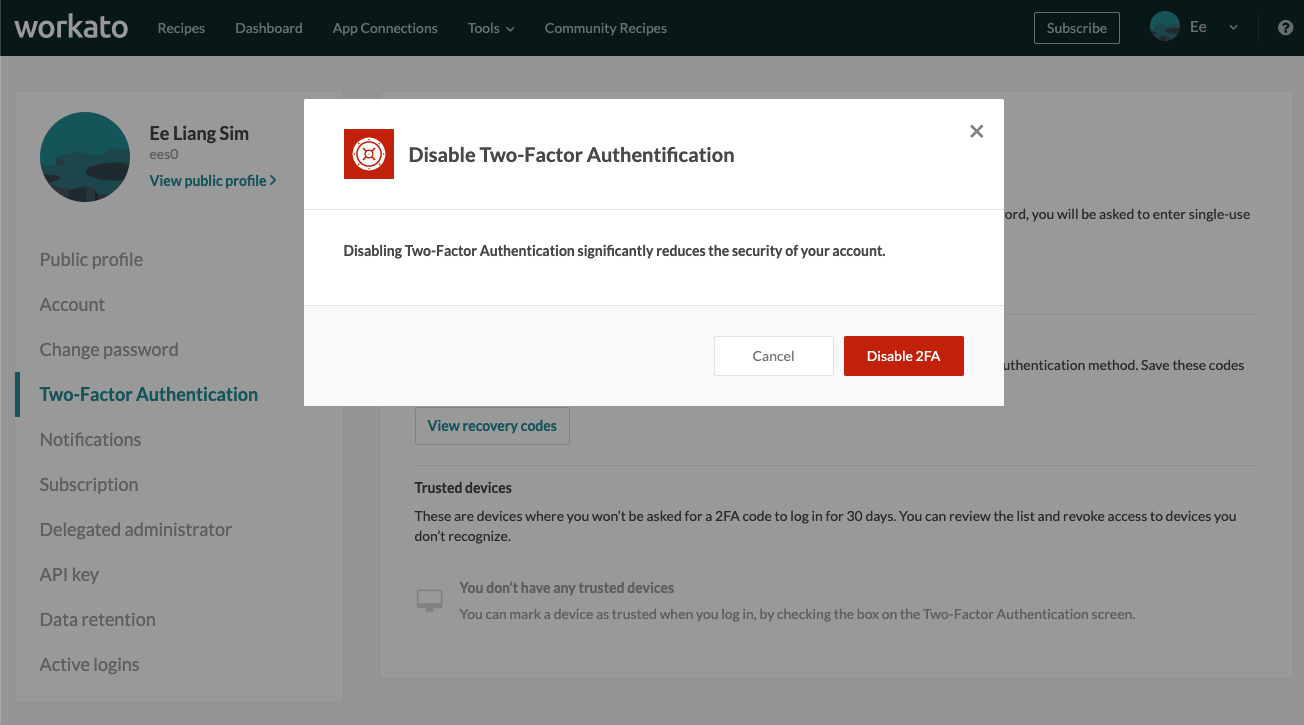Open the help icon in the top bar
Screen dimensions: 1304x725
pos(1285,27)
